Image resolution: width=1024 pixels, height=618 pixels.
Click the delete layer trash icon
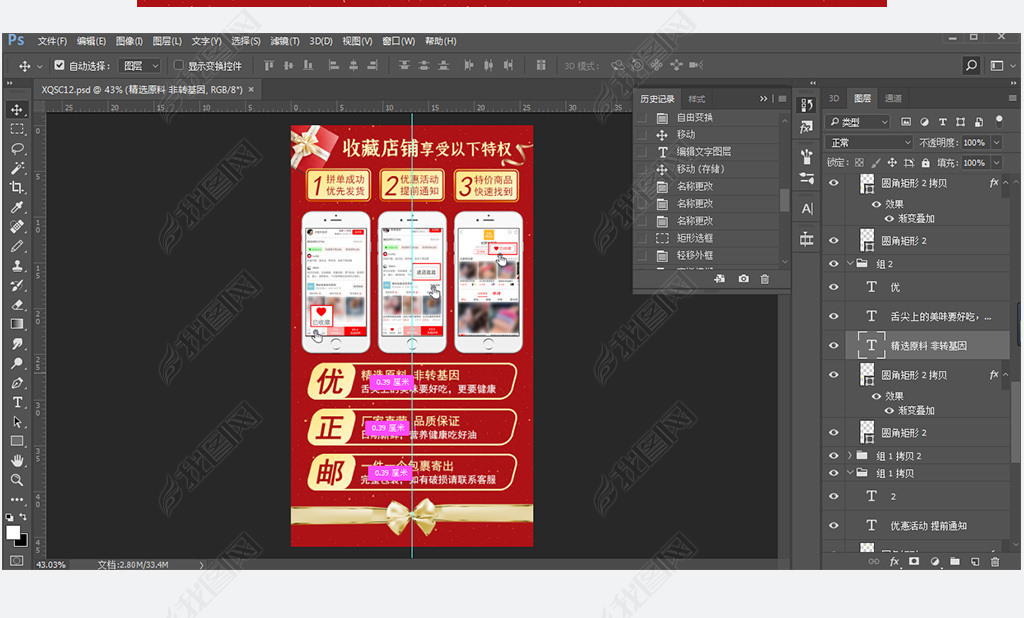994,562
